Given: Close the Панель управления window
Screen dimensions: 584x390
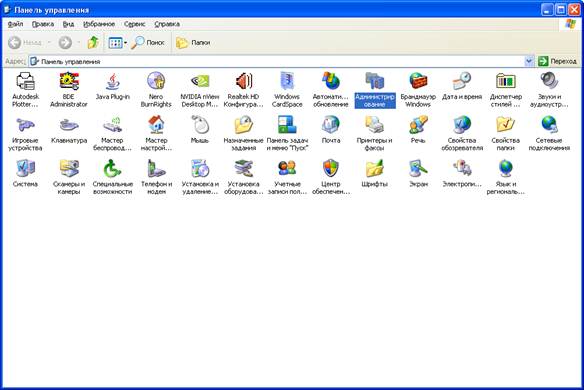Looking at the screenshot, I should 575,9.
